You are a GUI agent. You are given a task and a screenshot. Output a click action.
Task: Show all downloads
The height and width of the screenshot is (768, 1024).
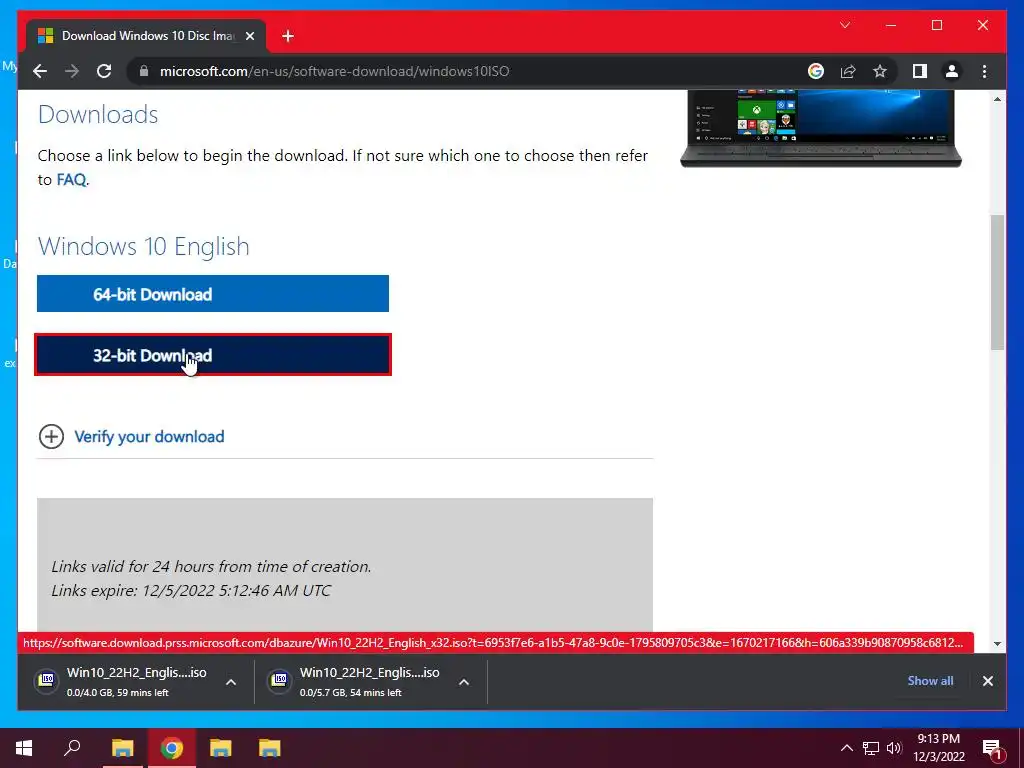point(930,680)
